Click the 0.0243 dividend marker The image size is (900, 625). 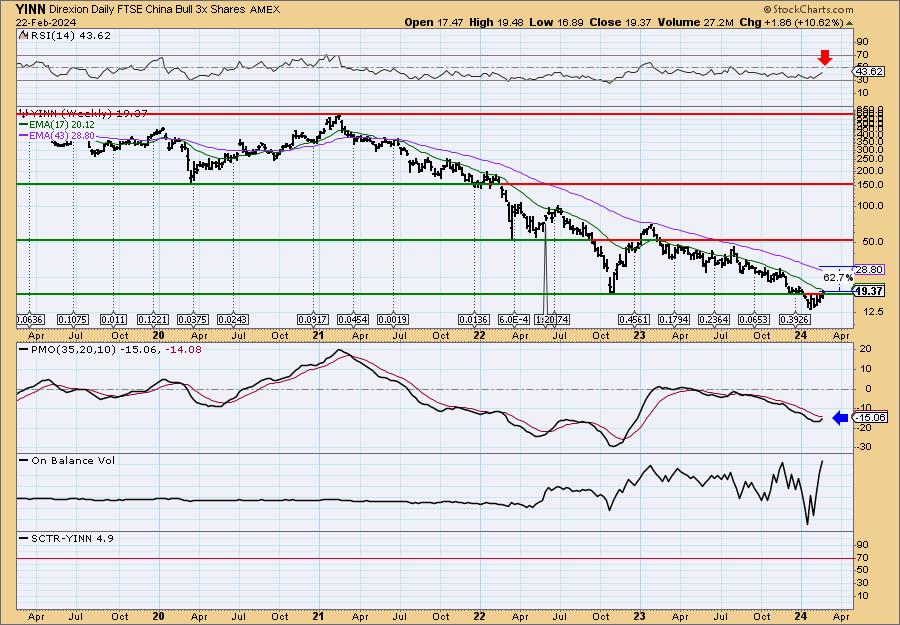[233, 320]
